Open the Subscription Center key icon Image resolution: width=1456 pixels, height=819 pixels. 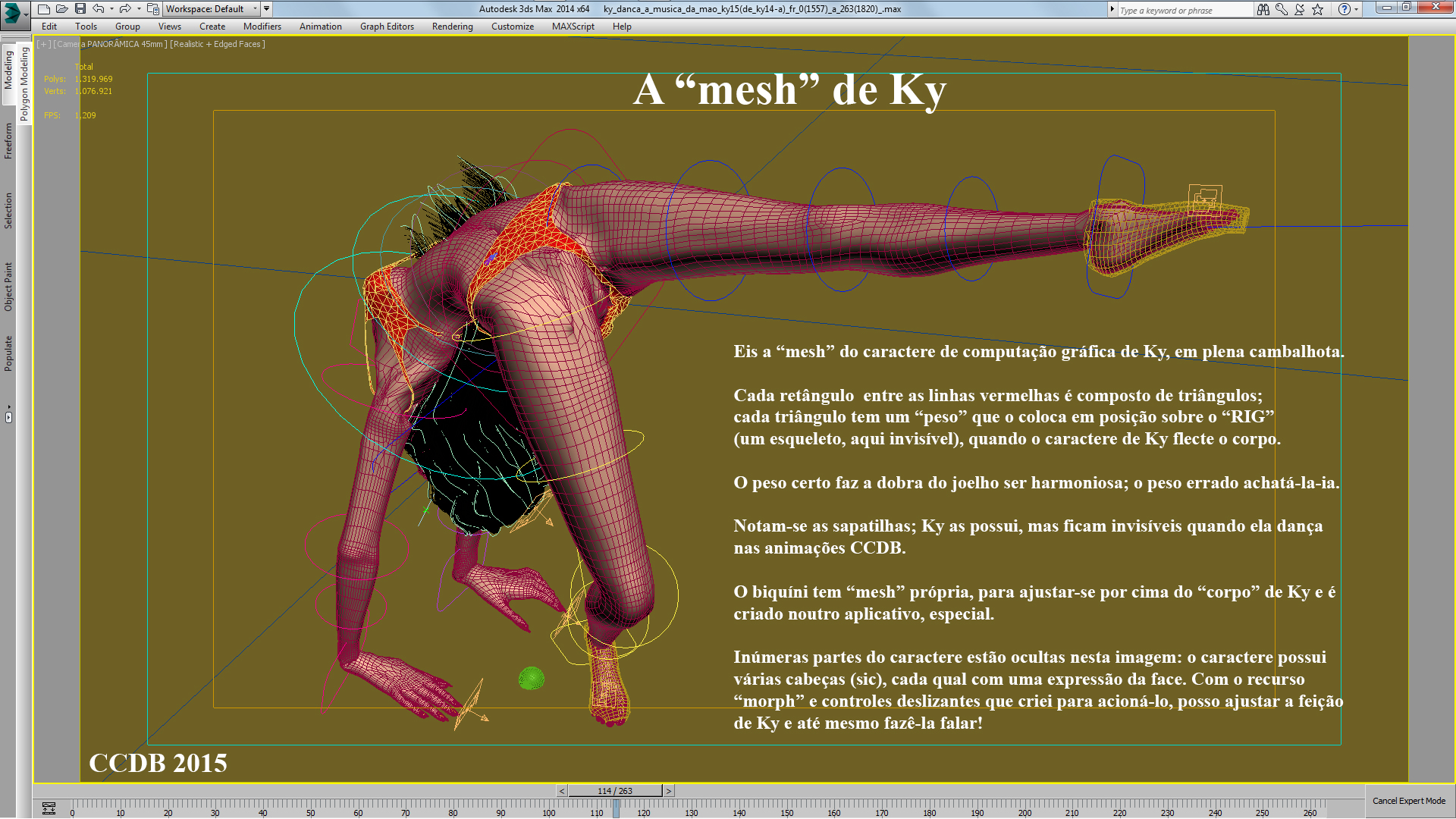point(1282,9)
